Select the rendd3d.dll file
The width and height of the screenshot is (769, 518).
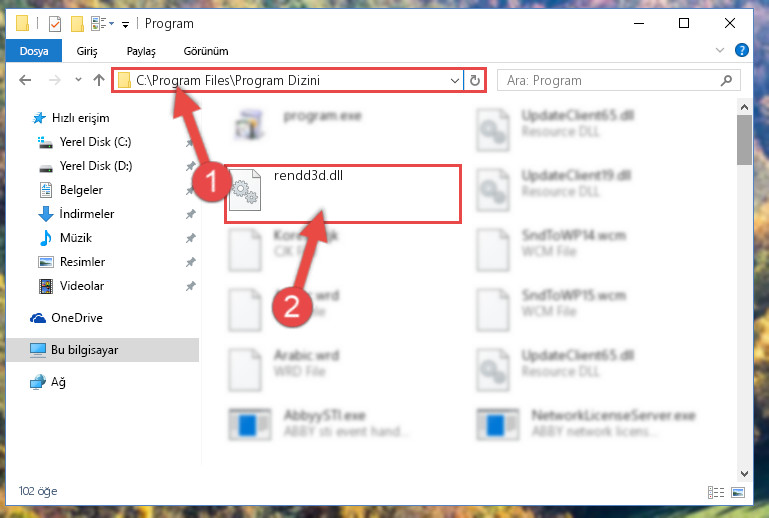click(x=308, y=176)
